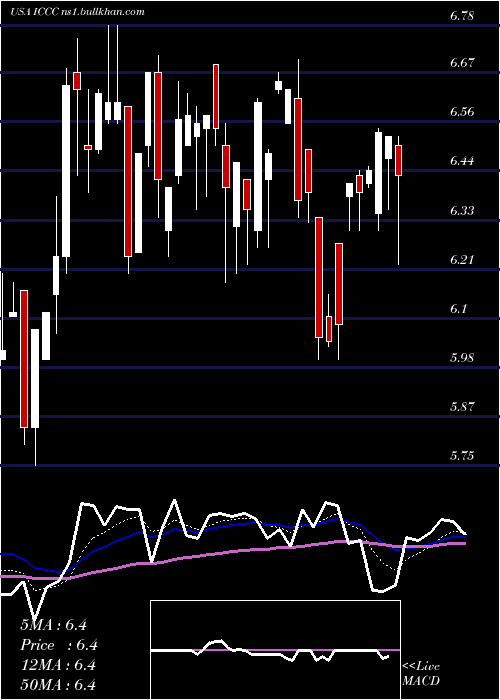Click the 6.67 price axis label

[461, 62]
